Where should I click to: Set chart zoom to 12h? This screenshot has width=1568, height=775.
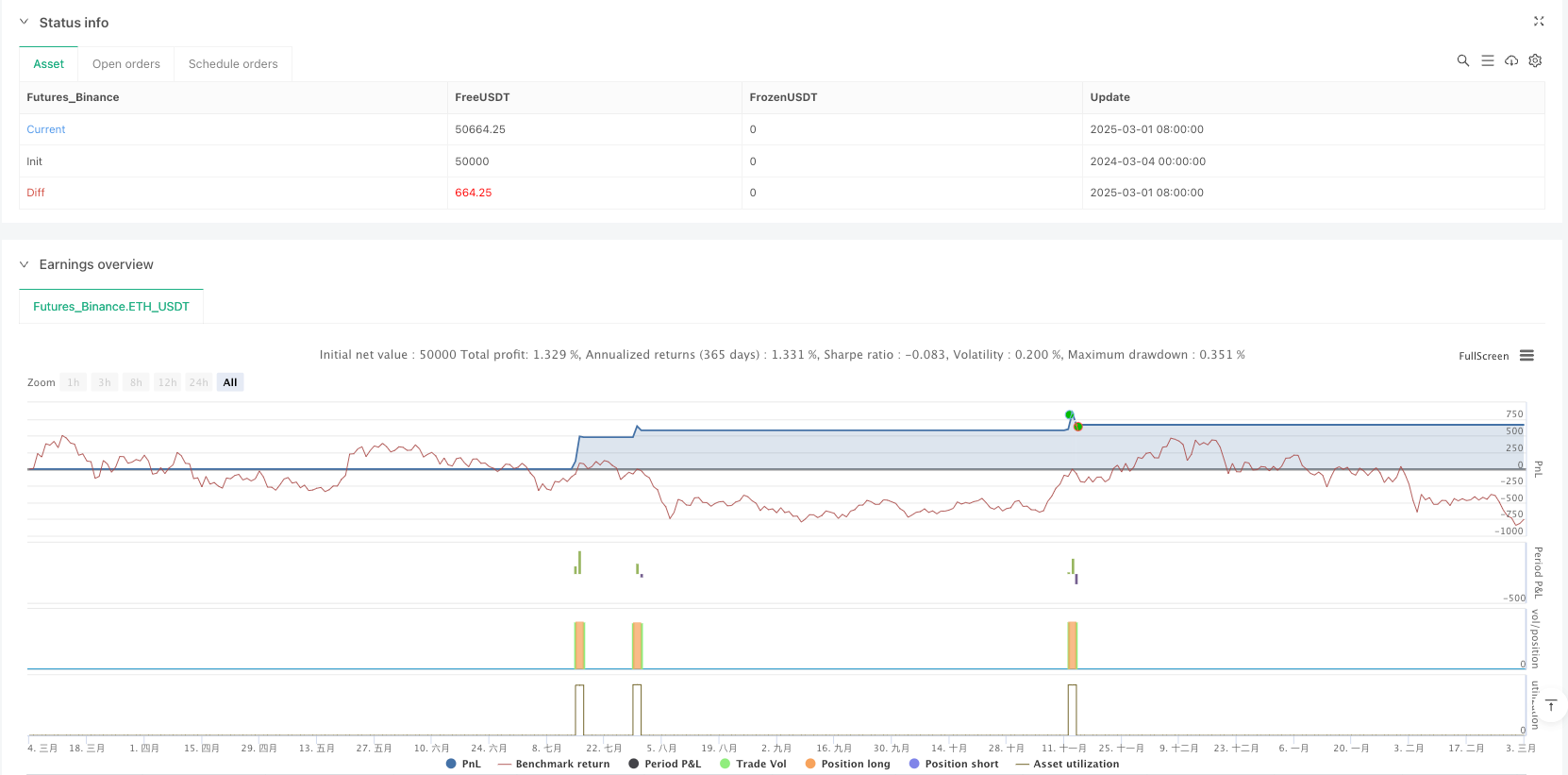click(x=168, y=382)
